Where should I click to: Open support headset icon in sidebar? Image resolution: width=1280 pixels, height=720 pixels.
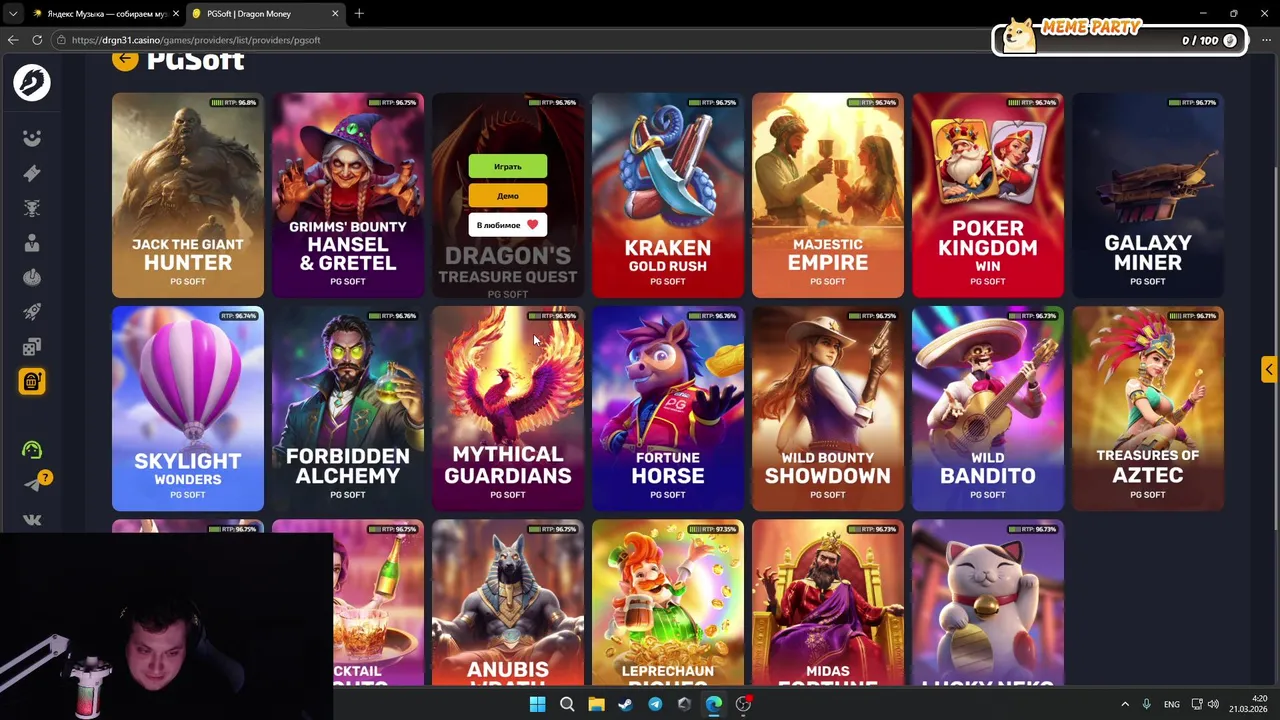click(32, 450)
